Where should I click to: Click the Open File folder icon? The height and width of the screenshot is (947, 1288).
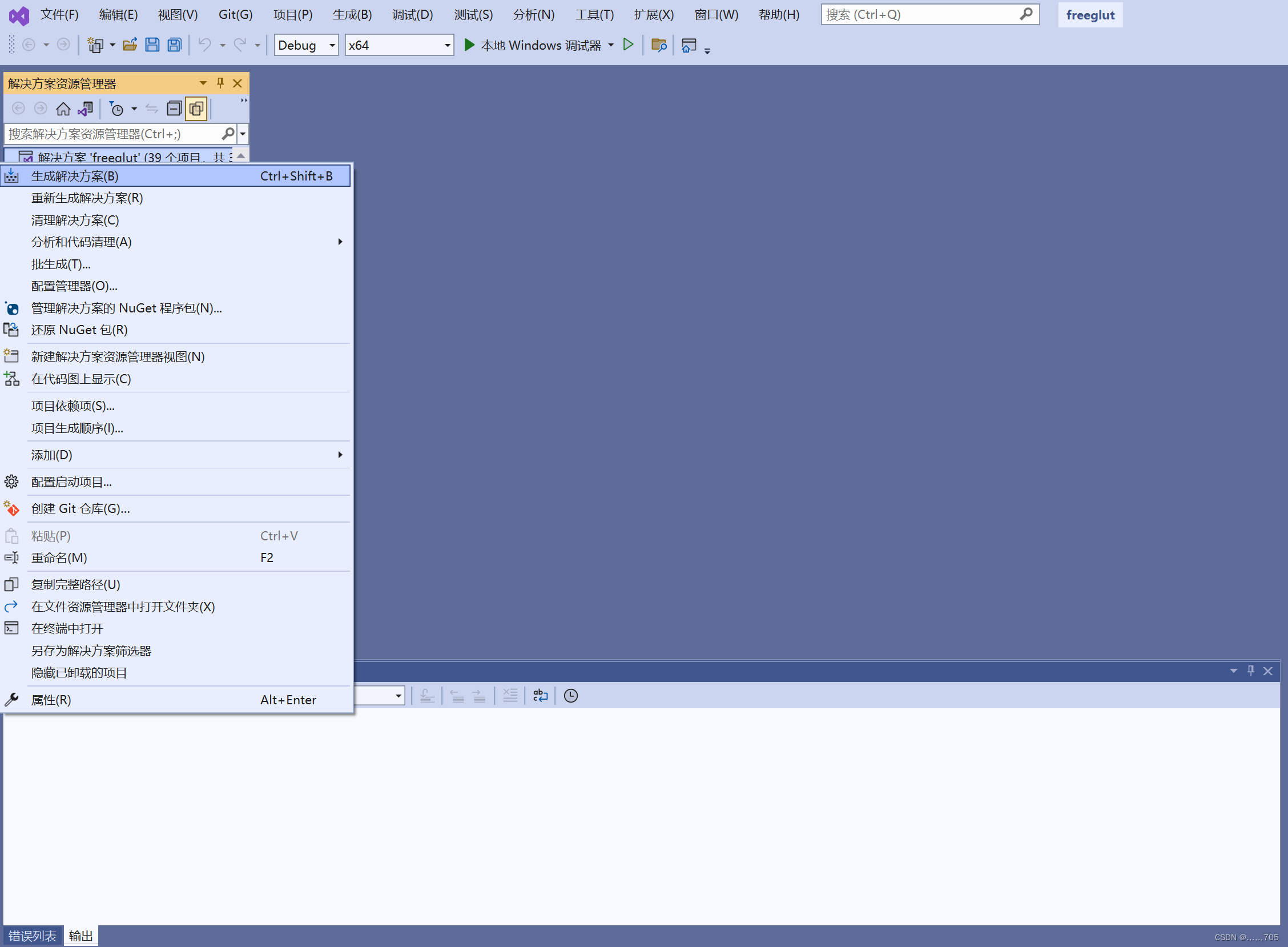[130, 45]
